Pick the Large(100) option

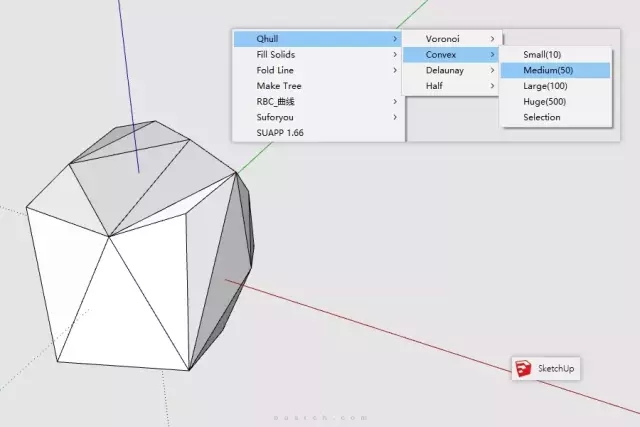(x=547, y=86)
